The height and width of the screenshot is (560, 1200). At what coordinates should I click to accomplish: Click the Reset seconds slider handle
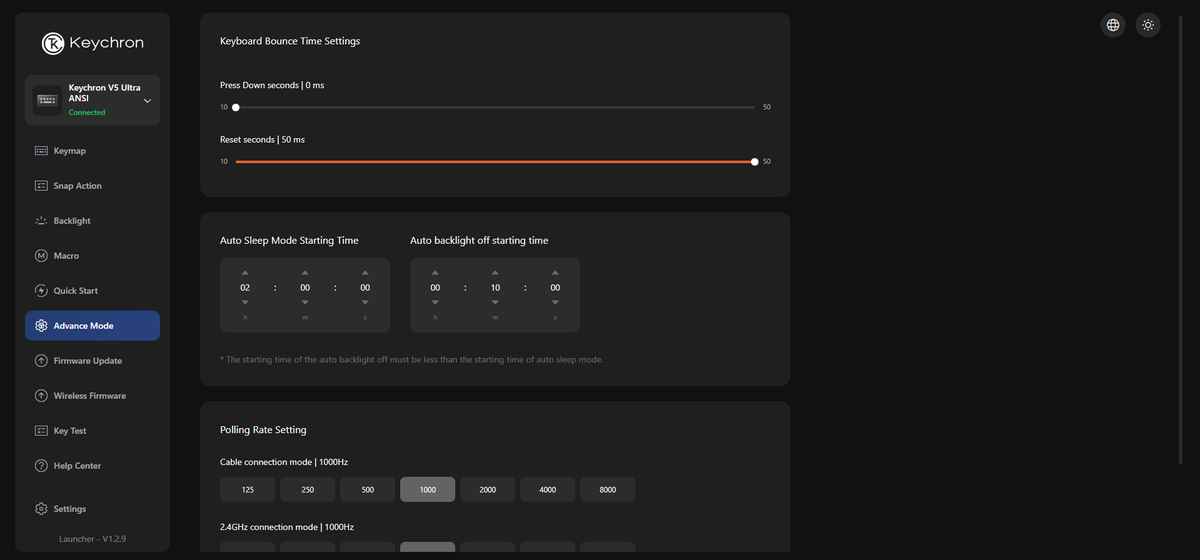point(754,161)
